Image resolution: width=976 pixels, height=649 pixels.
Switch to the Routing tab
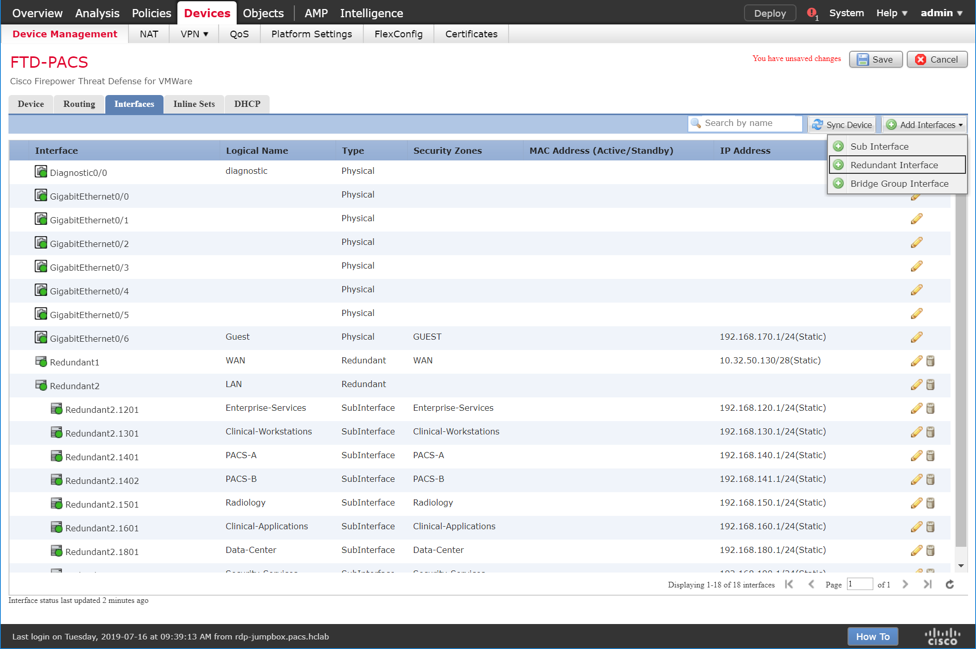coord(79,104)
